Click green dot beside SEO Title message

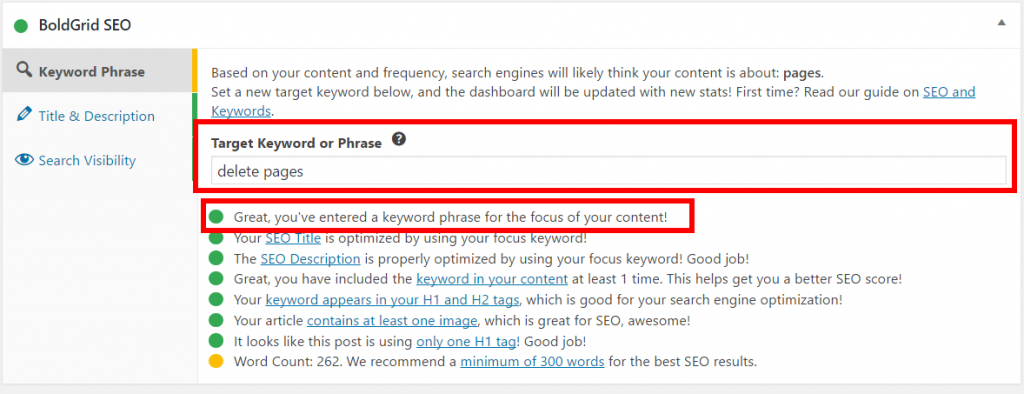216,238
